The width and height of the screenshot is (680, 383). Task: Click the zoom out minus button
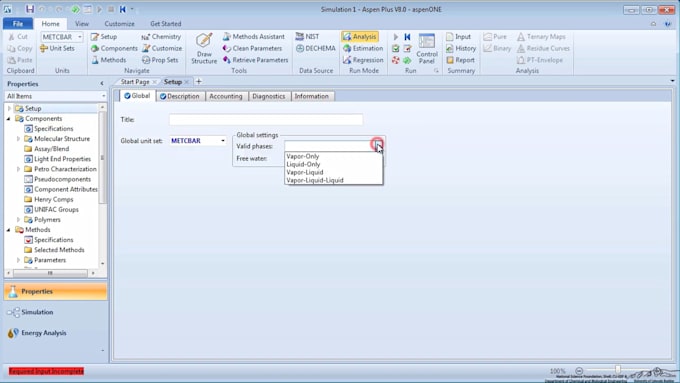click(579, 371)
